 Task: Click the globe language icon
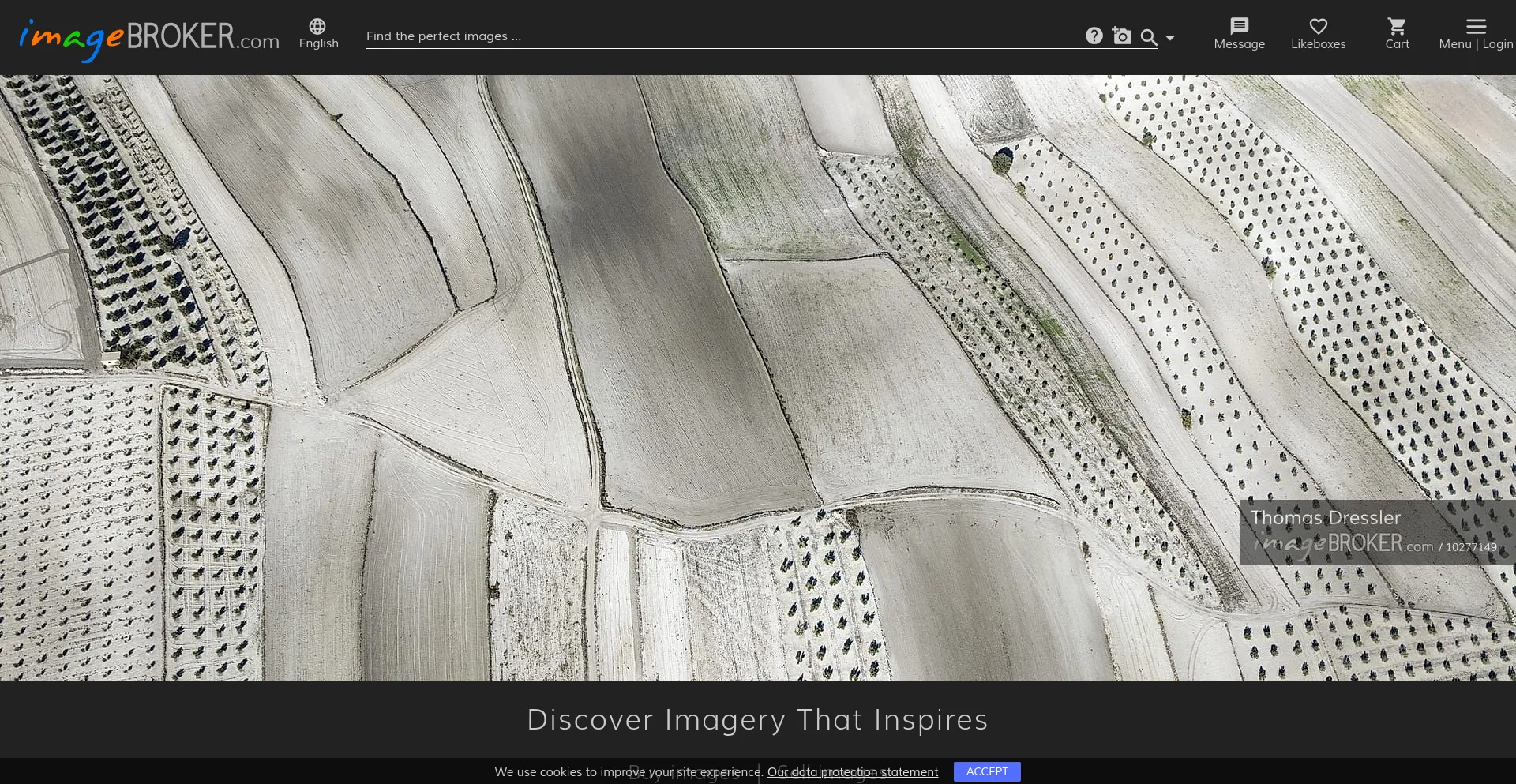tap(317, 24)
